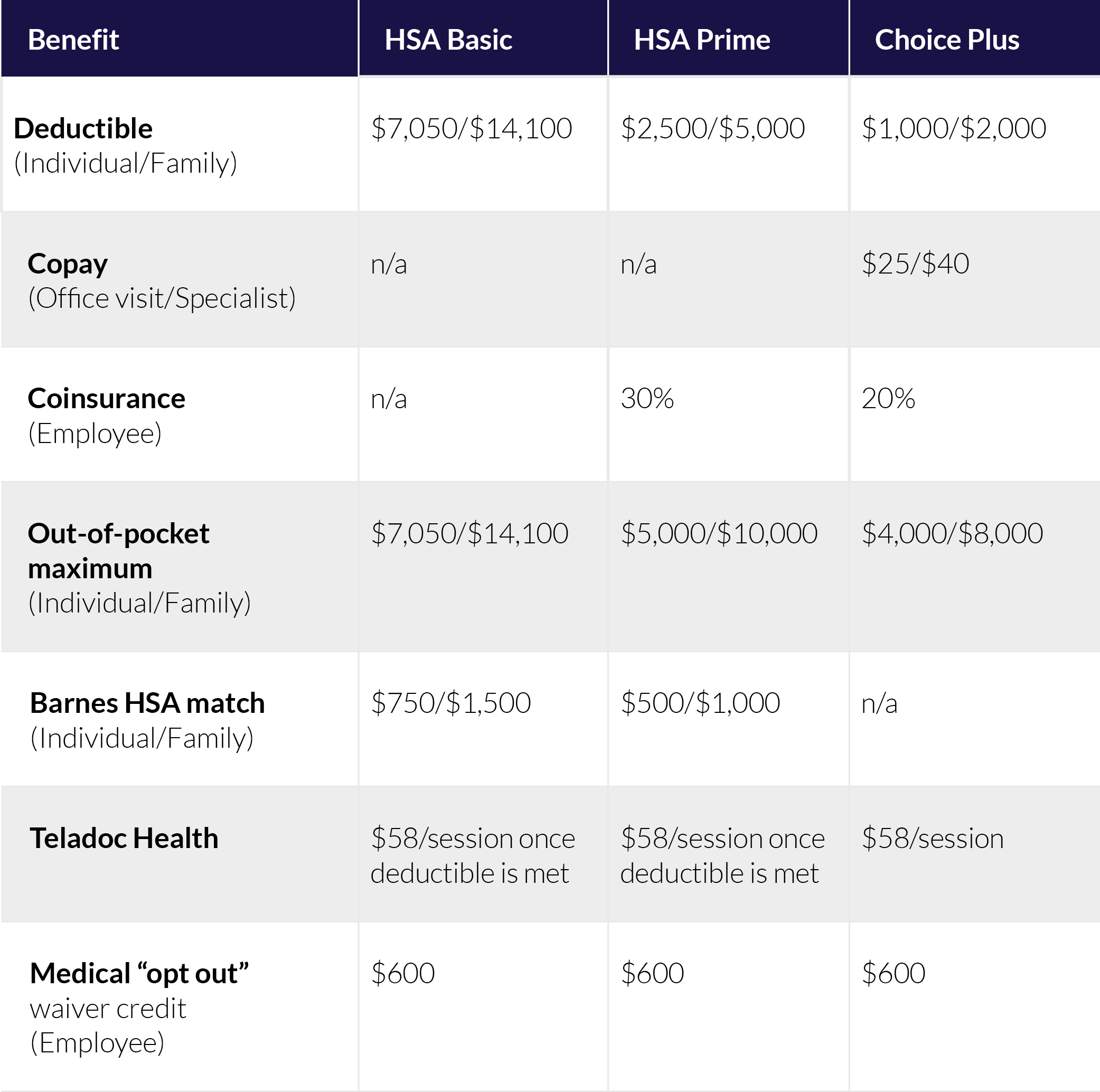This screenshot has width=1100, height=1092.
Task: Select the Choice Plus column header
Action: 946,40
